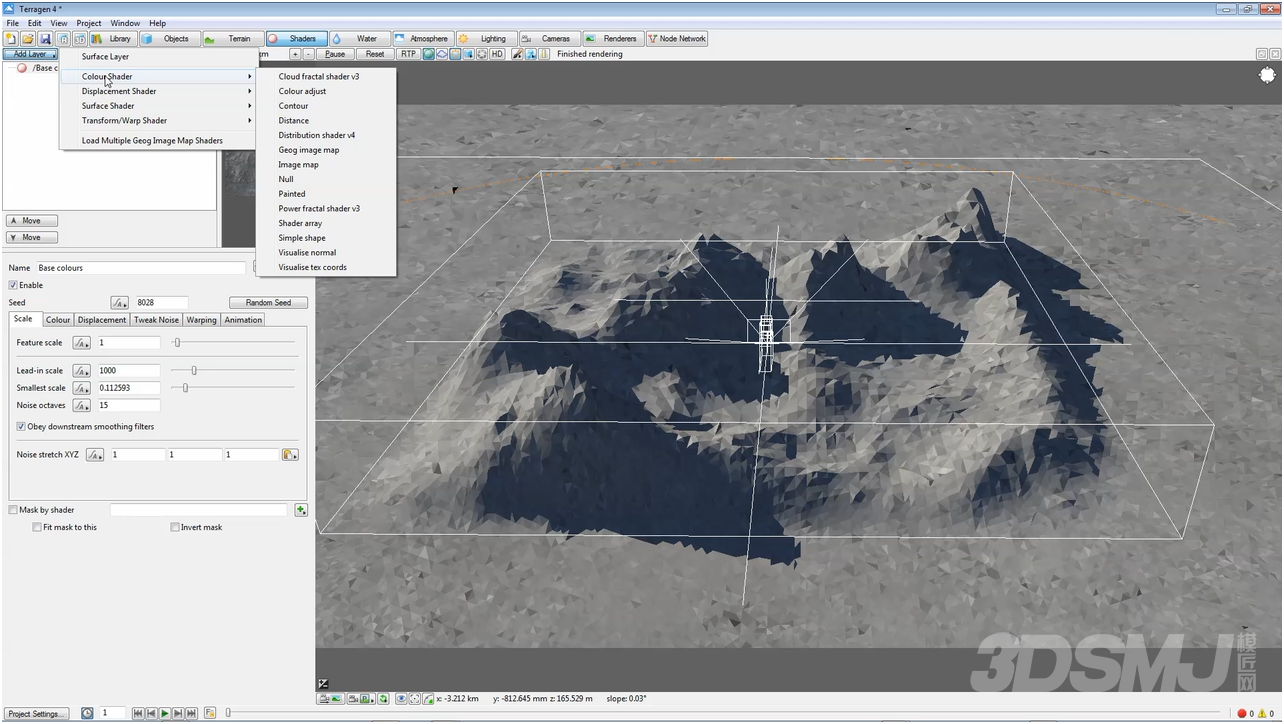Screen dimensions: 1284x724
Task: Click the preview detail minus button
Action: tap(308, 54)
